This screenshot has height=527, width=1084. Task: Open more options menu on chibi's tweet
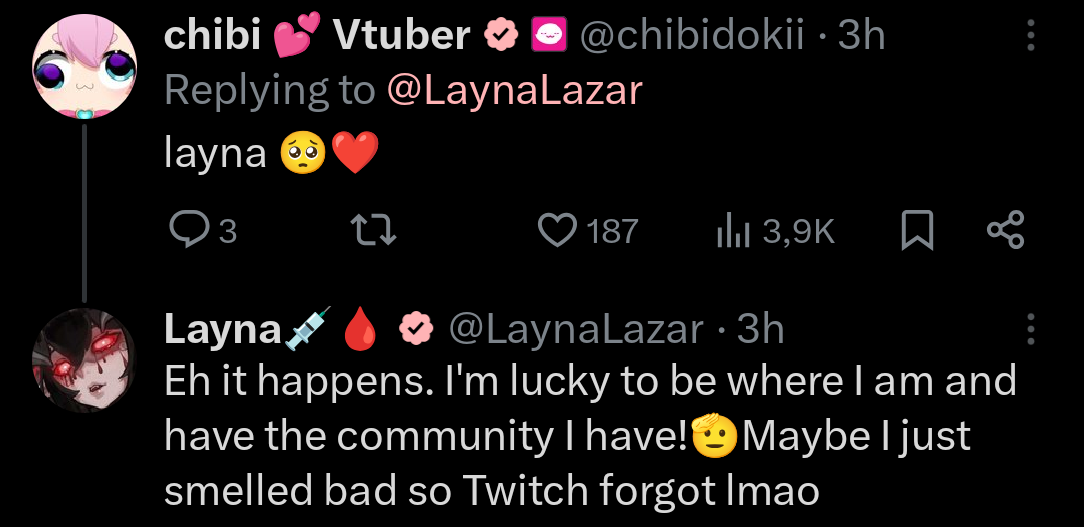pyautogui.click(x=1030, y=37)
